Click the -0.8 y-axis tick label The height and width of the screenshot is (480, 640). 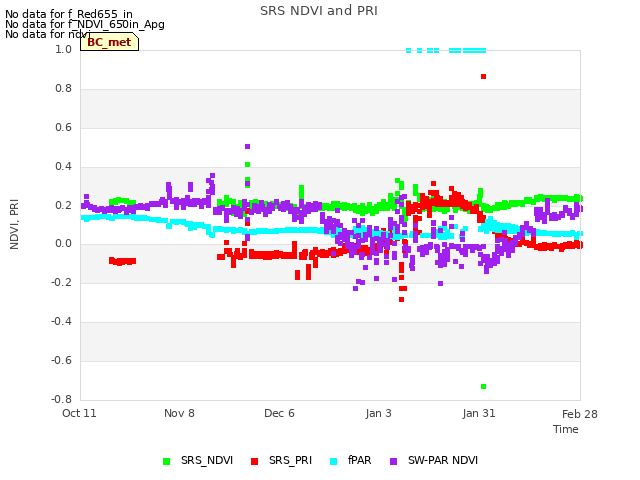click(x=62, y=399)
